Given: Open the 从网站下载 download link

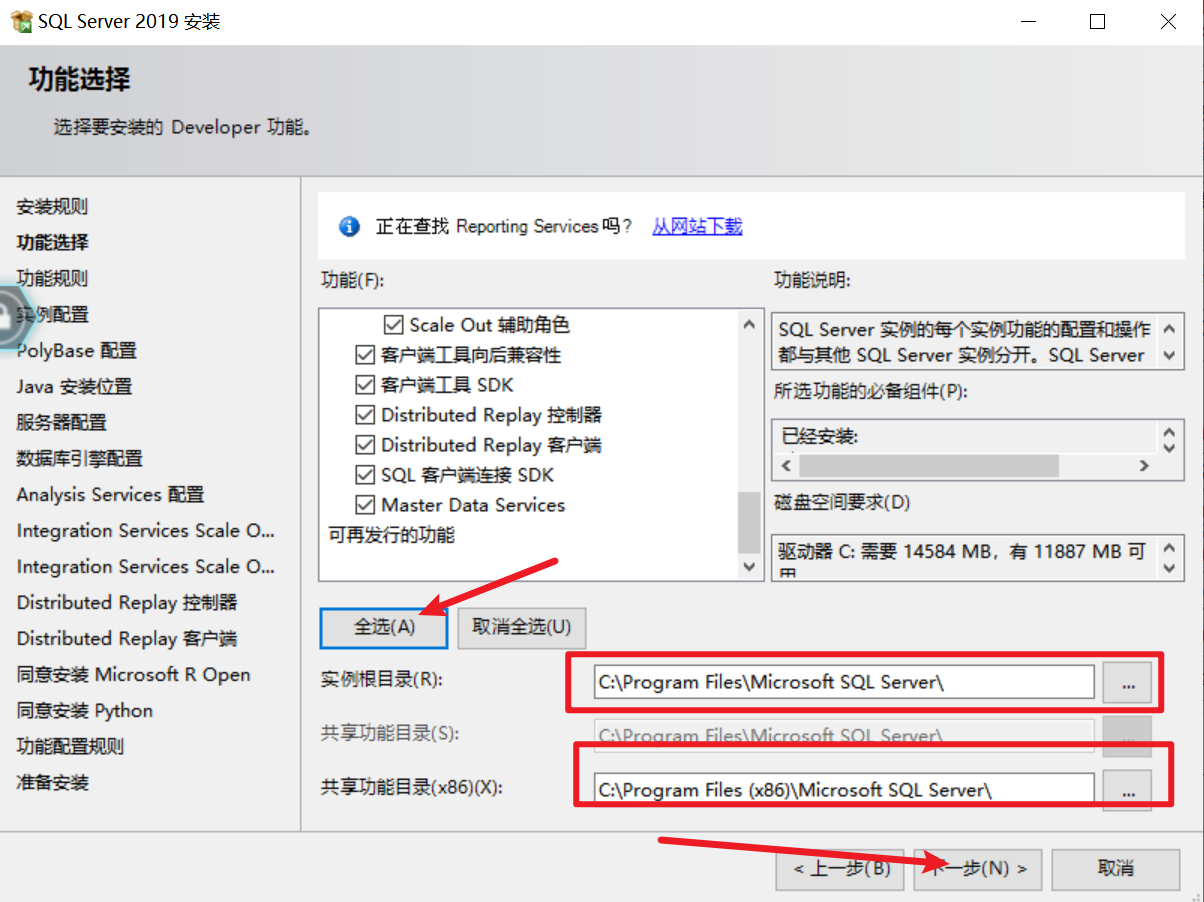Looking at the screenshot, I should 697,226.
